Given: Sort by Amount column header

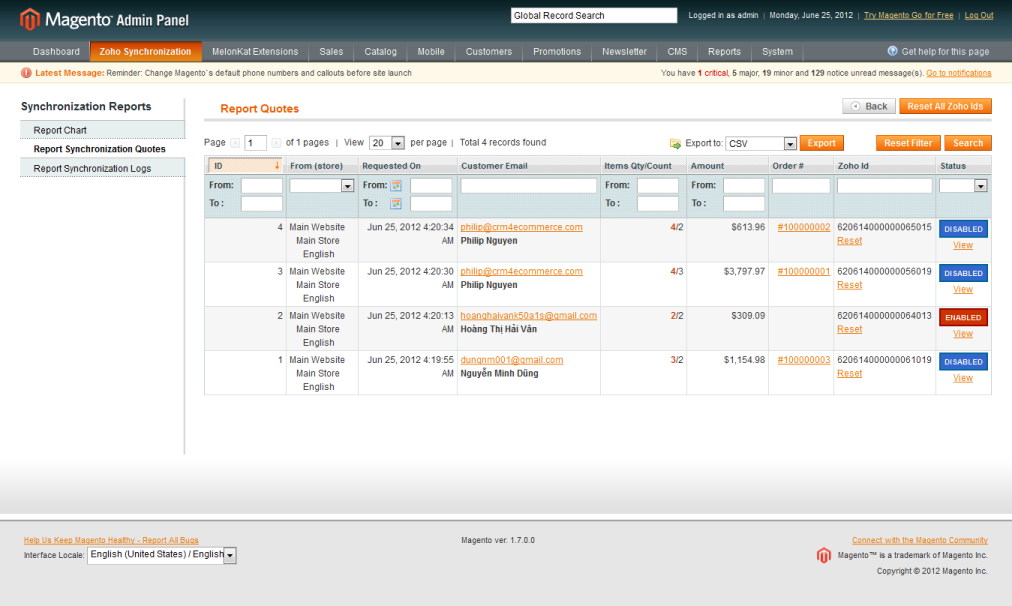Looking at the screenshot, I should pos(707,166).
